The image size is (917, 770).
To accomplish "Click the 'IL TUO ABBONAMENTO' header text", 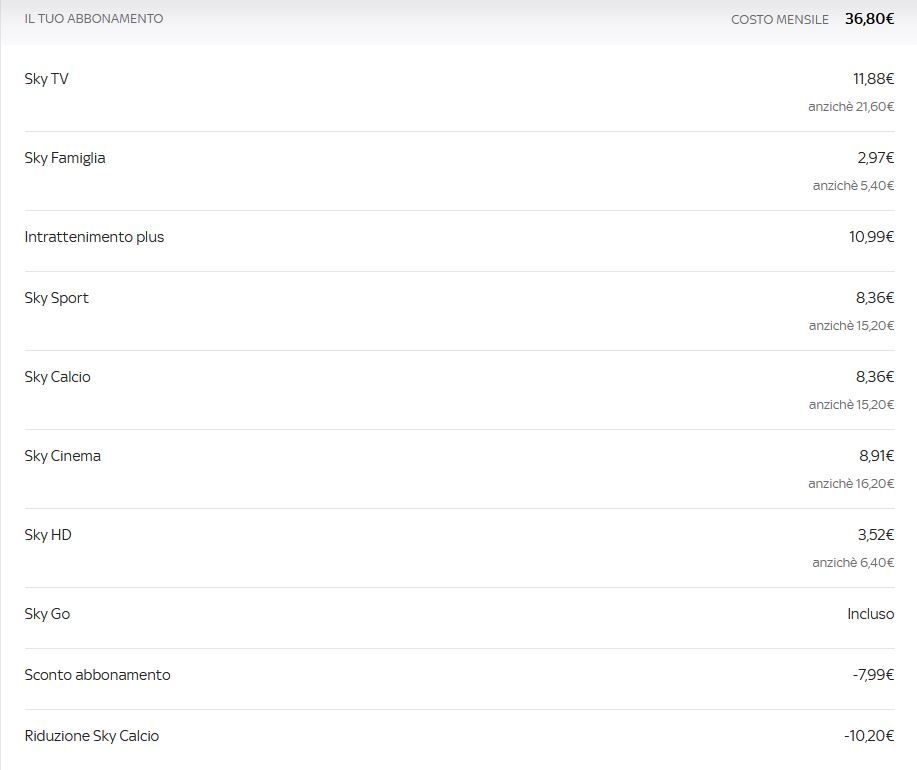I will coord(94,19).
